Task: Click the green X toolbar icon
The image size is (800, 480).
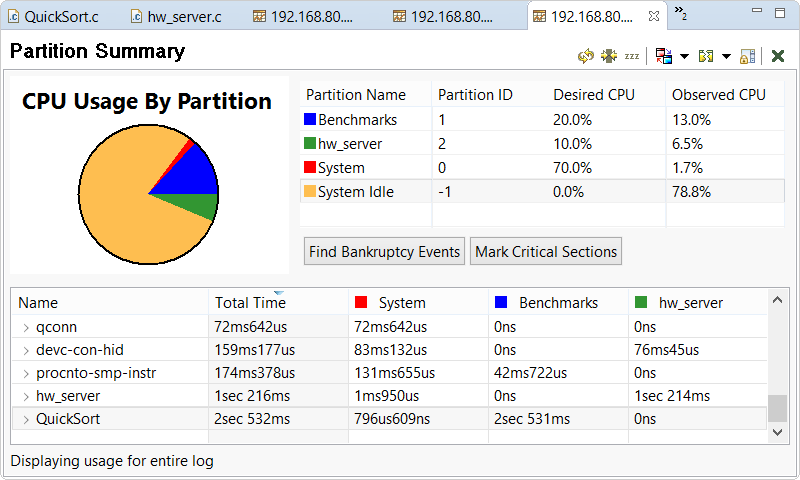Action: pyautogui.click(x=777, y=56)
